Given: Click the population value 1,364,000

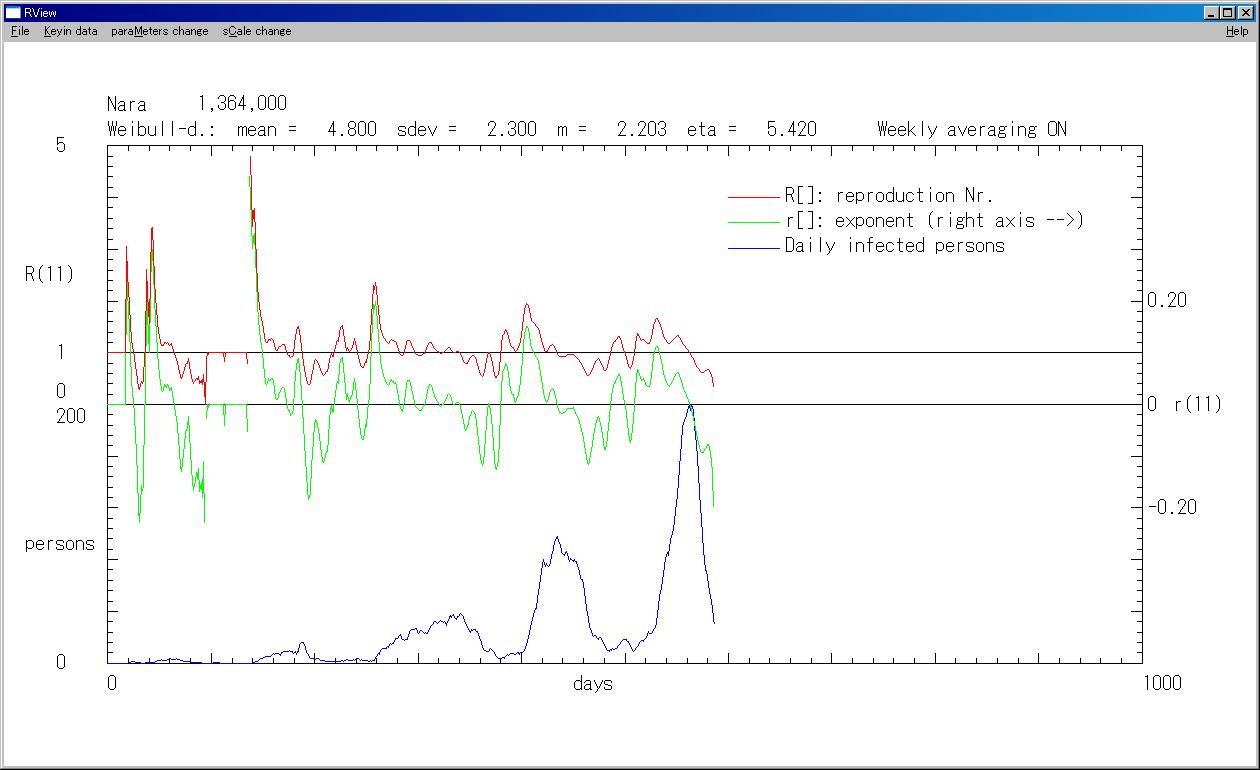Looking at the screenshot, I should point(242,104).
